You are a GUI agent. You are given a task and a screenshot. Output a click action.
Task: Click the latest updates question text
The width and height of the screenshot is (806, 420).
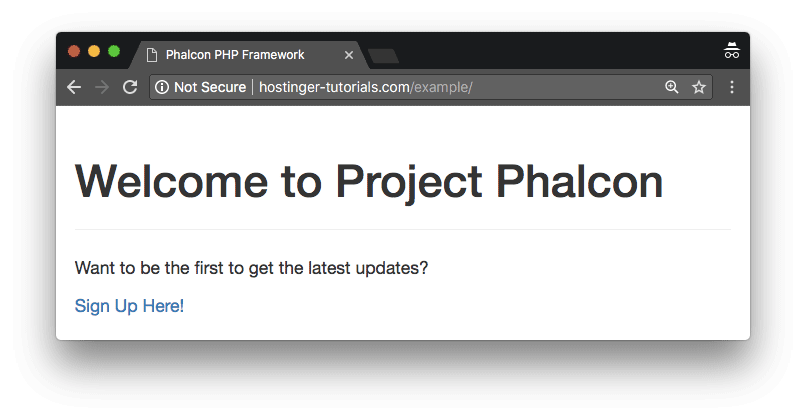pyautogui.click(x=251, y=268)
